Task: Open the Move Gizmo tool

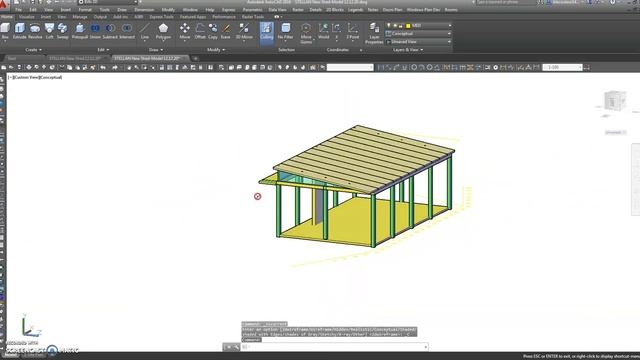Action: (x=306, y=33)
